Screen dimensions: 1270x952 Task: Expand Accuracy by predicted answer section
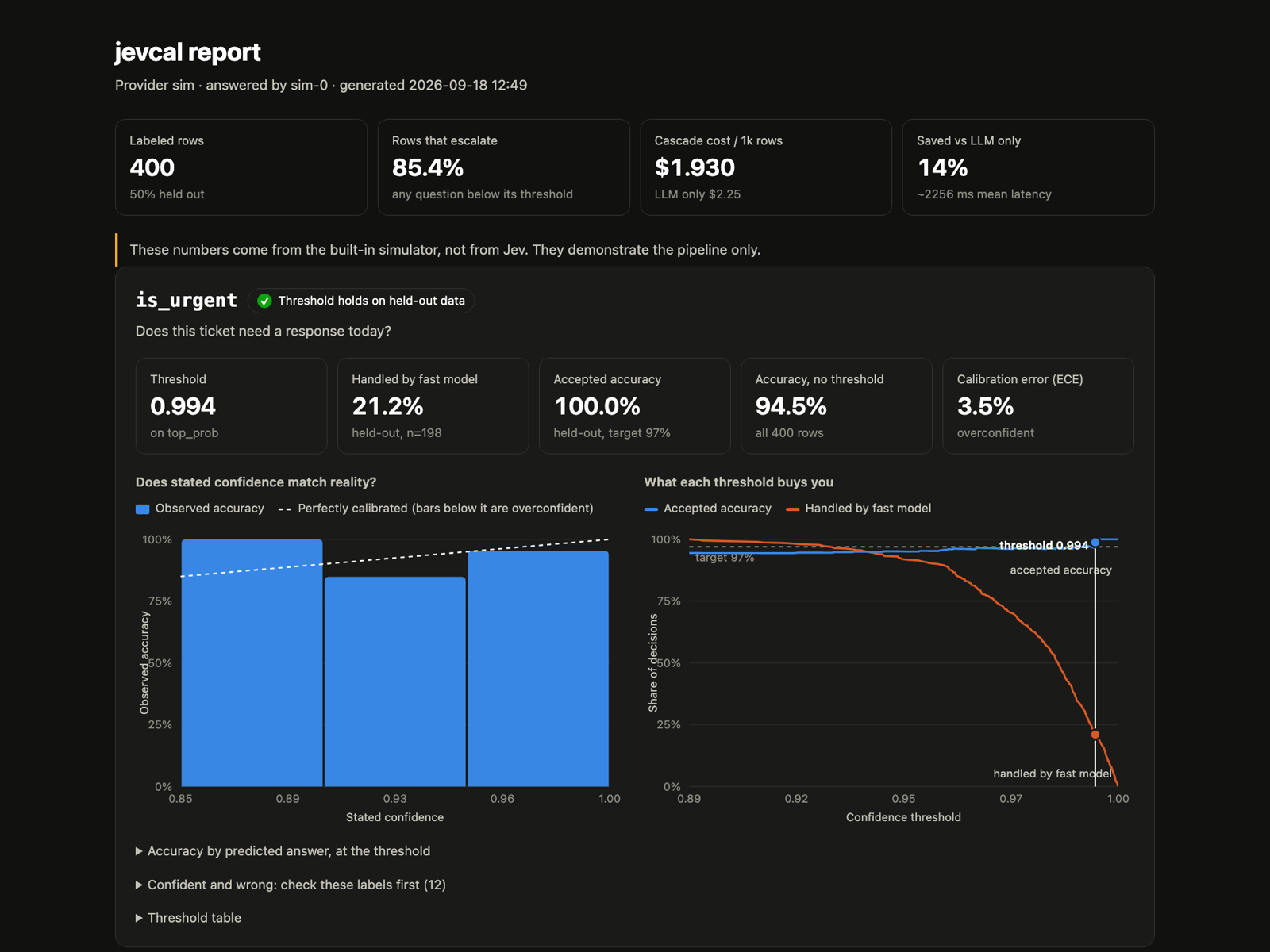pos(283,851)
